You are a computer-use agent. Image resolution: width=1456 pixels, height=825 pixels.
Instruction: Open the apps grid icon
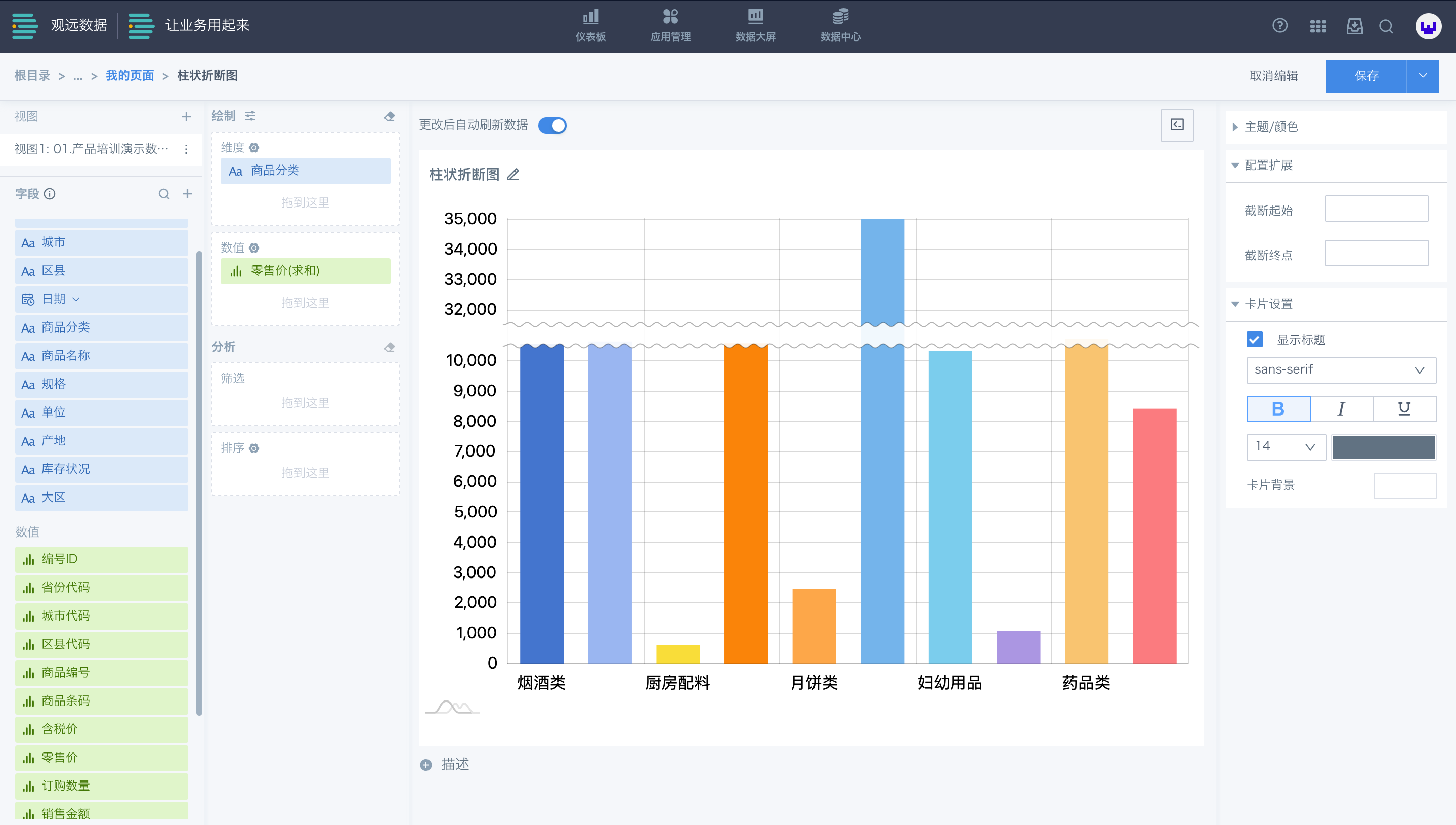tap(1318, 26)
